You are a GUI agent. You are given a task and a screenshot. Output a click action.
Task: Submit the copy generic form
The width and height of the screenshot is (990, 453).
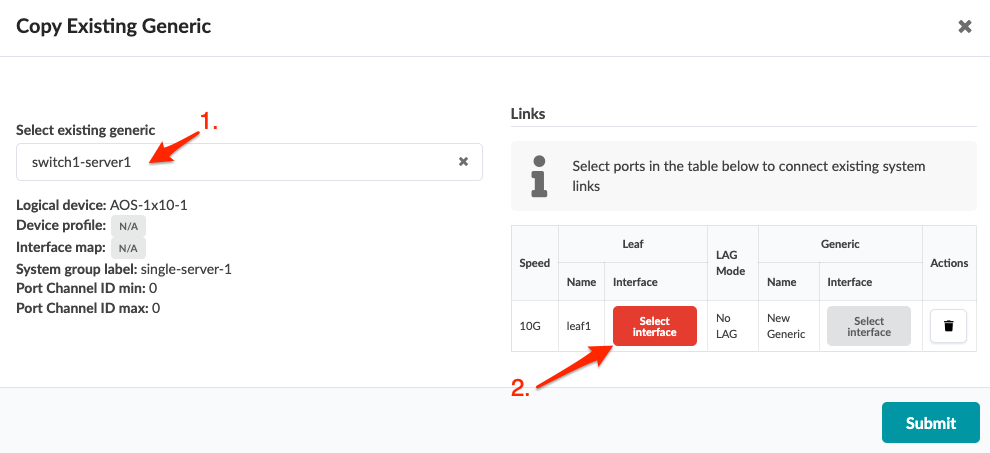930,422
